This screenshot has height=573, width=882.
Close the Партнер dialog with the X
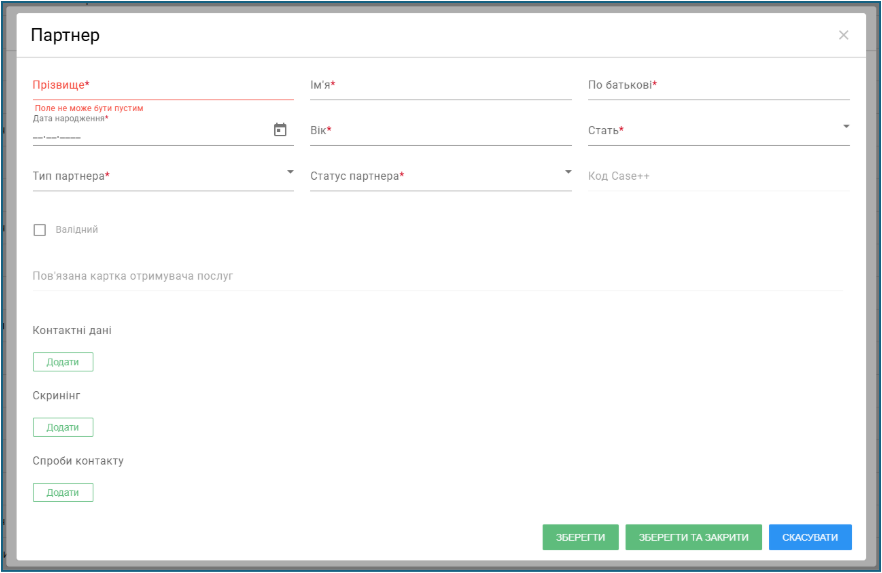coord(843,35)
